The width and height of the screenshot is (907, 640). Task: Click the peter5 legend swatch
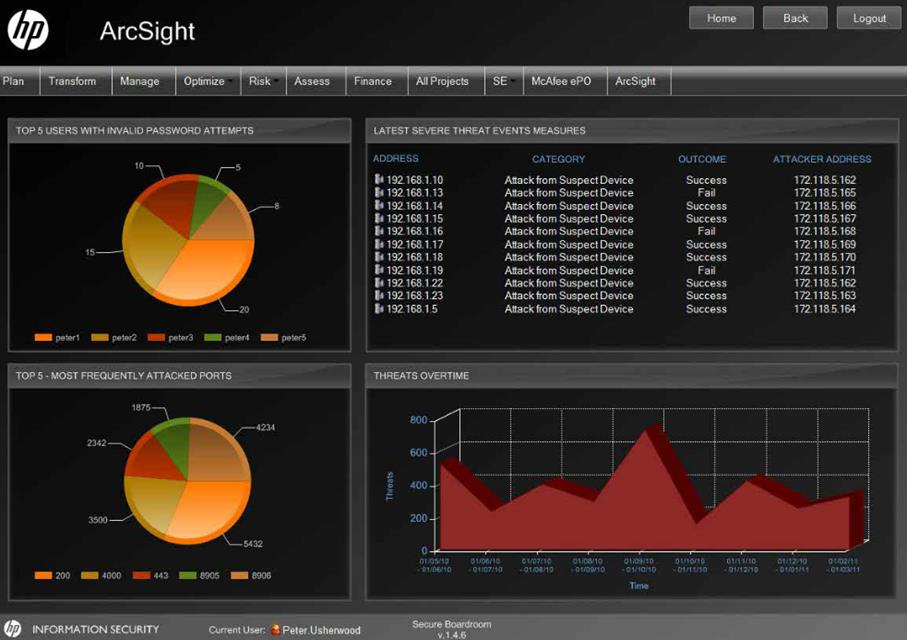pos(270,337)
